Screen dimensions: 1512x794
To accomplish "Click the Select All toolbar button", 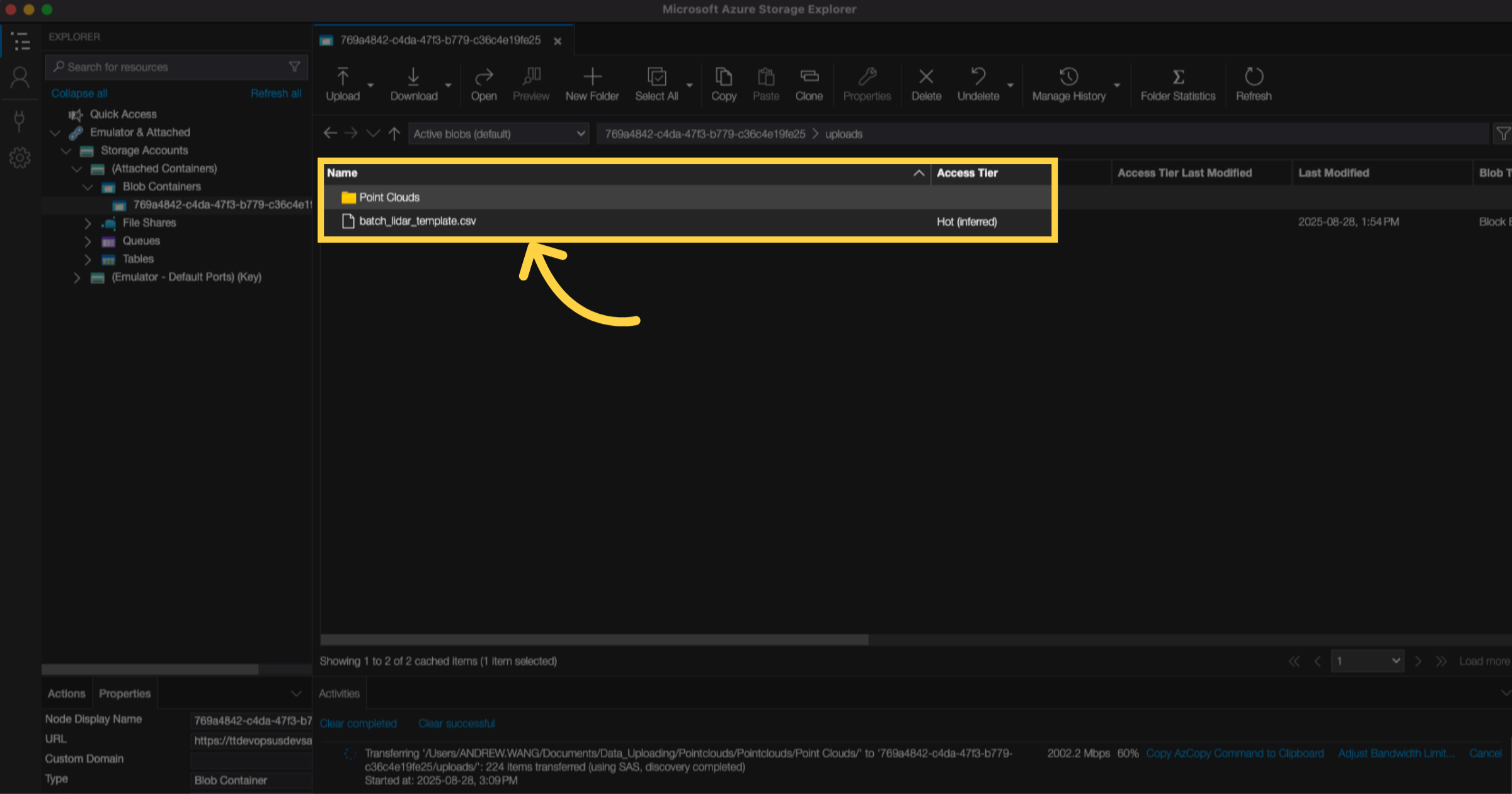I will (656, 84).
